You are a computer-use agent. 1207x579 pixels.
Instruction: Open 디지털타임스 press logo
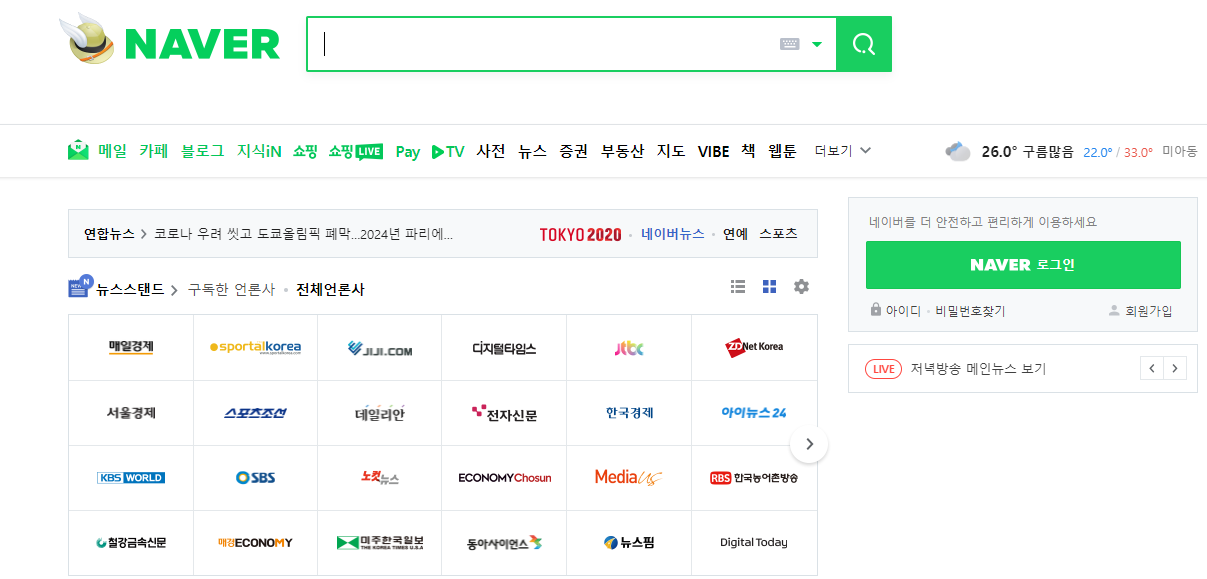pyautogui.click(x=504, y=347)
